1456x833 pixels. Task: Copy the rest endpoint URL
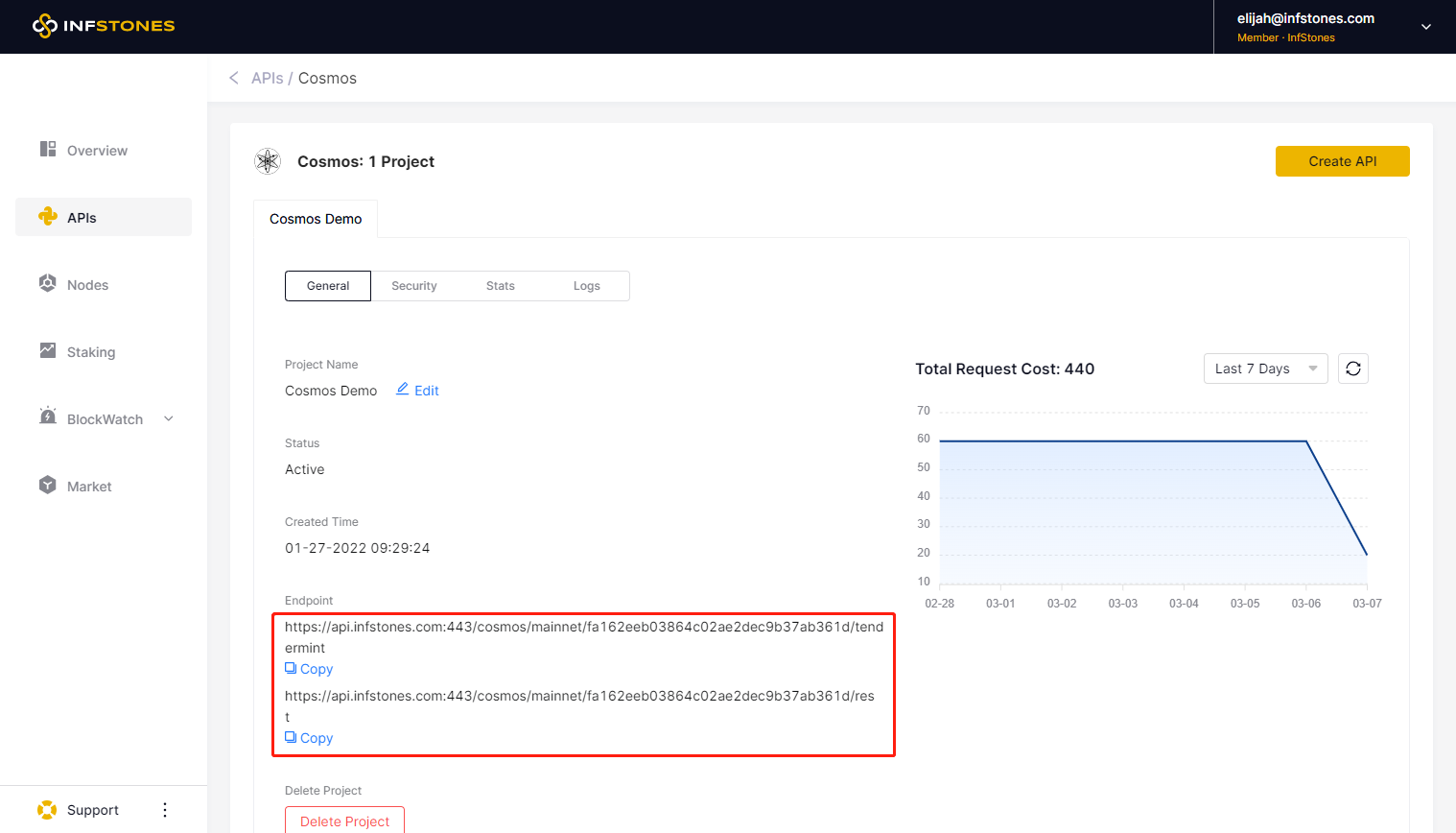coord(309,738)
